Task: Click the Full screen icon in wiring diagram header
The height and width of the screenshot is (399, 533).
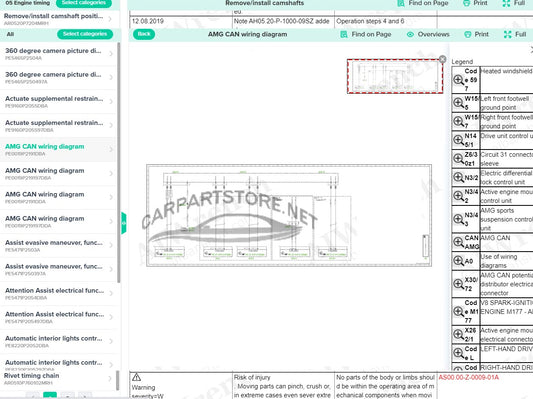Action: tap(507, 34)
